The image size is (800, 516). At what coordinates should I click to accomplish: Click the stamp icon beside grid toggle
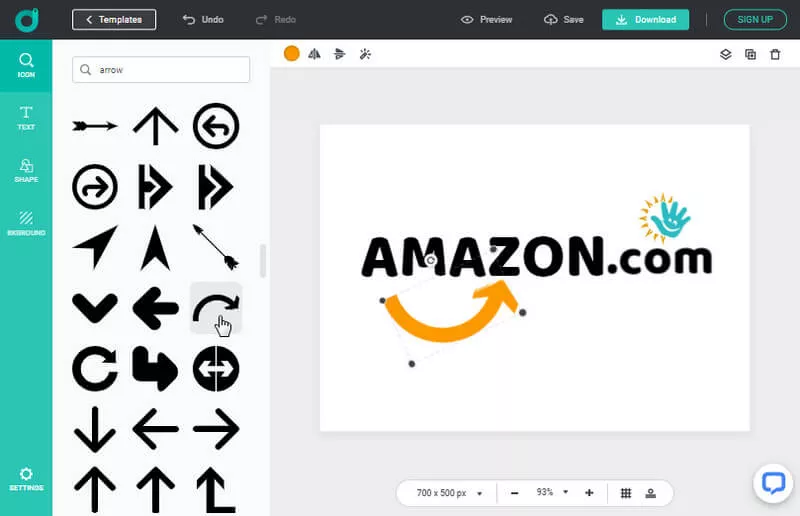coord(651,493)
